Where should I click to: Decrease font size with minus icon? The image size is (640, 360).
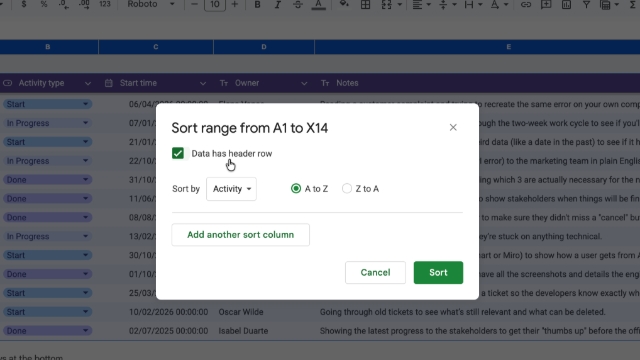[194, 4]
